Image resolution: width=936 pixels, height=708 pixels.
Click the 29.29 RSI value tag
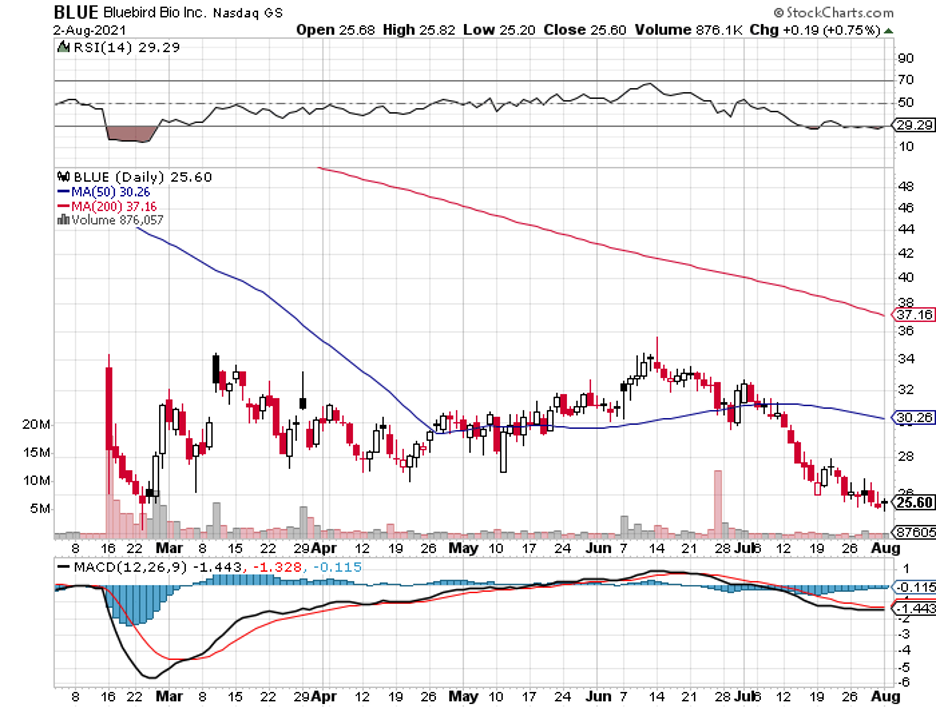point(914,125)
